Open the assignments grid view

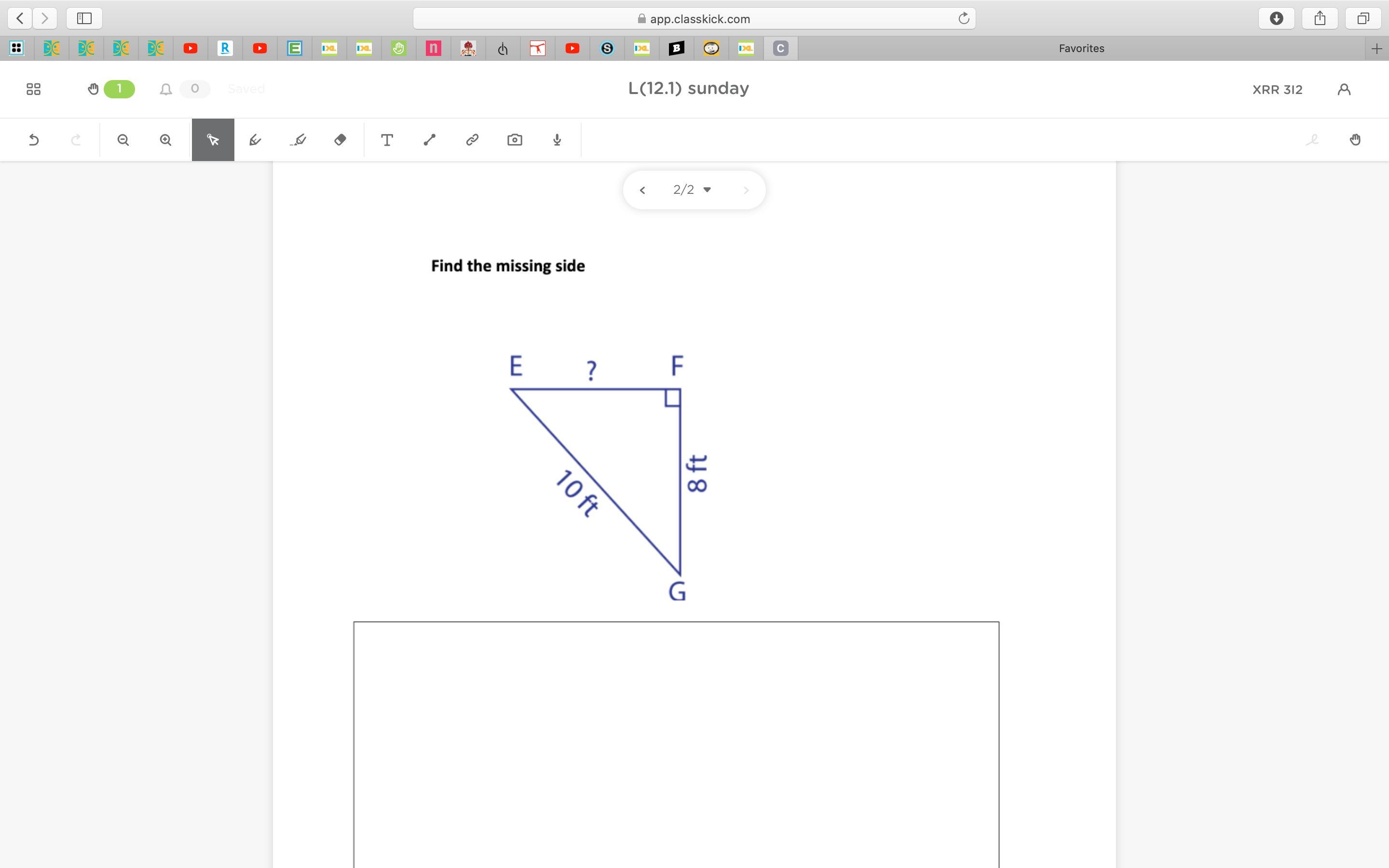click(33, 89)
